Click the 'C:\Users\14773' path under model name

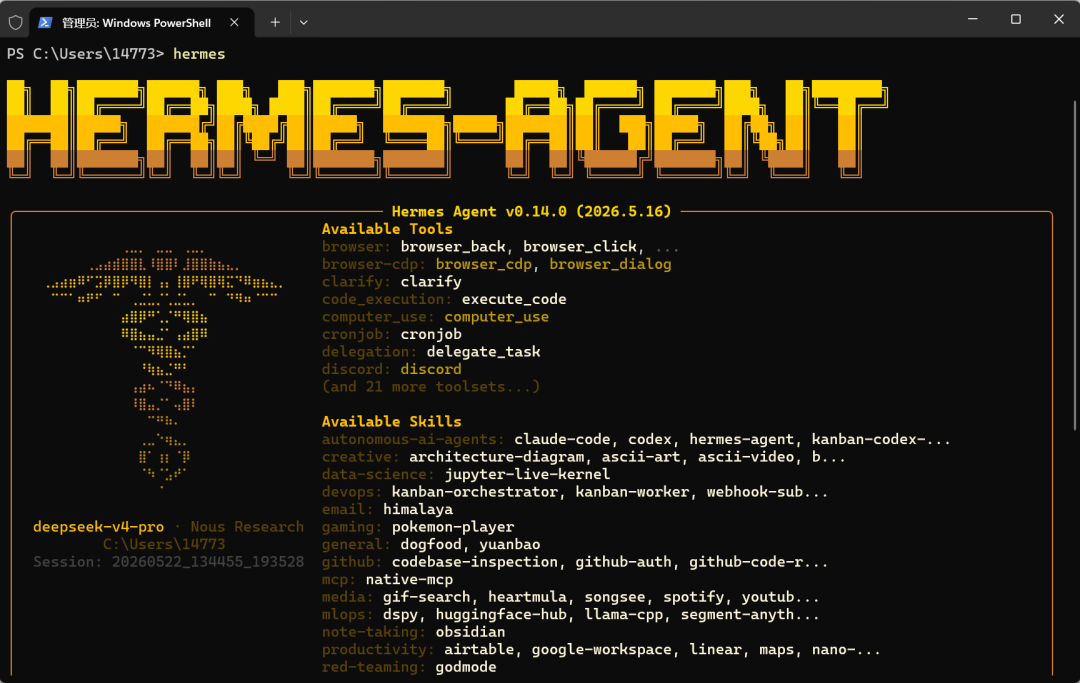coord(164,545)
